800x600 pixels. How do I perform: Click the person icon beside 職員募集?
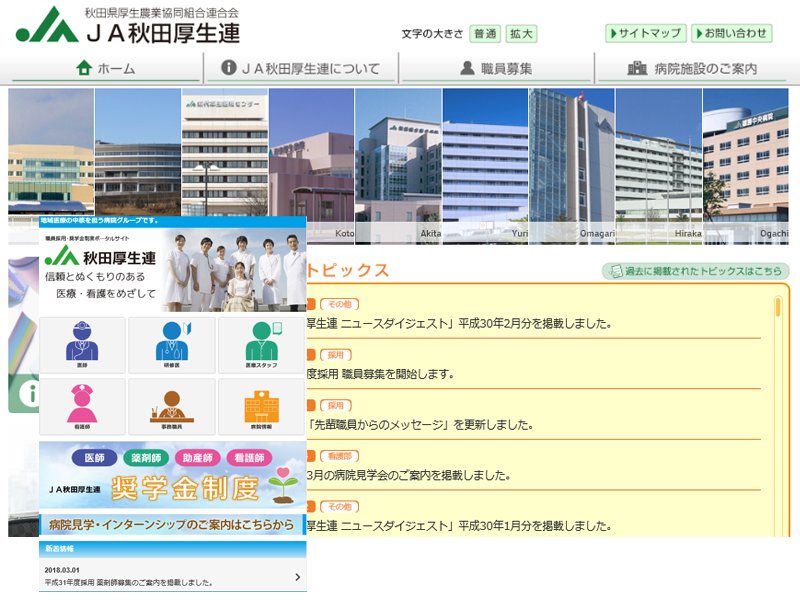tap(467, 68)
